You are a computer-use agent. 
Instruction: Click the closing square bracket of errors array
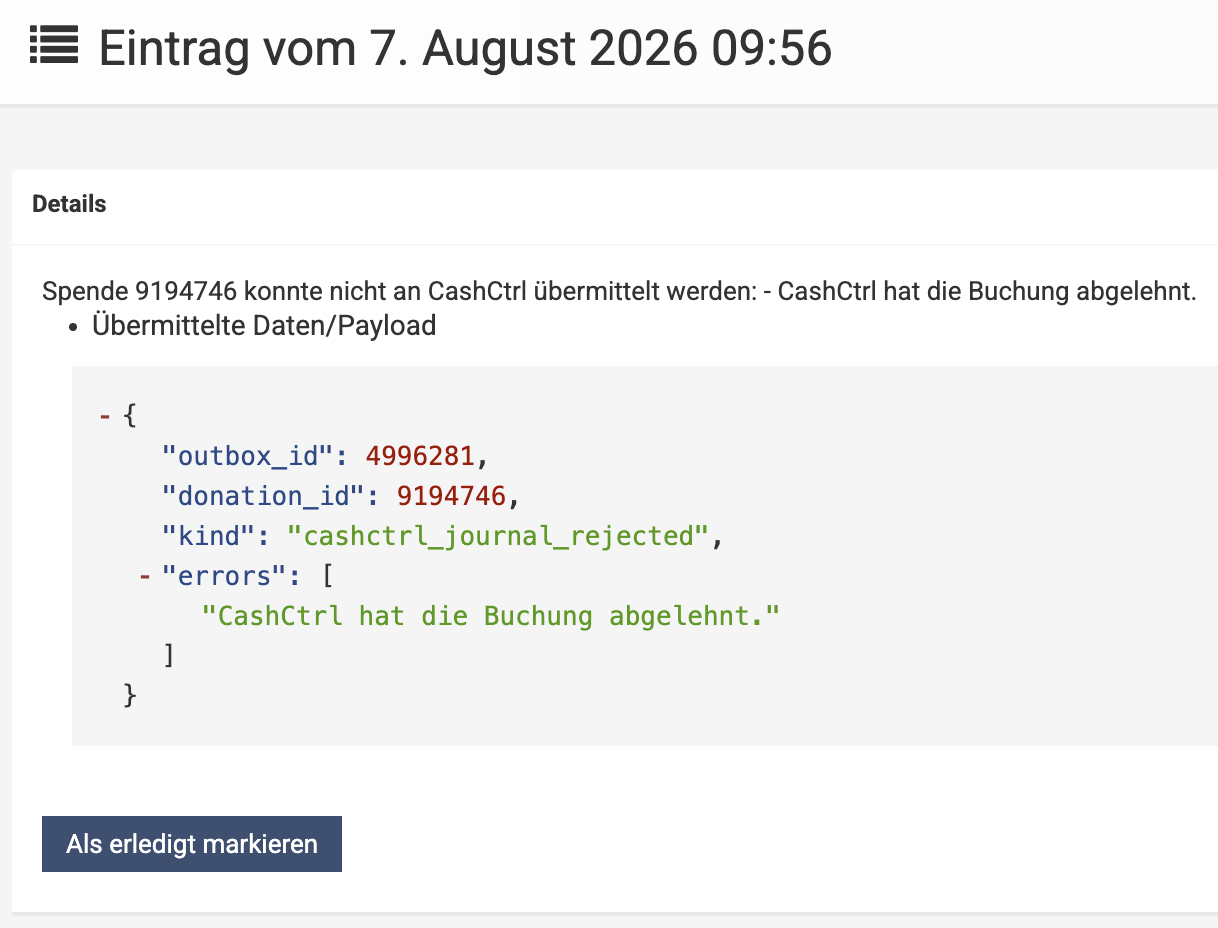click(x=169, y=656)
